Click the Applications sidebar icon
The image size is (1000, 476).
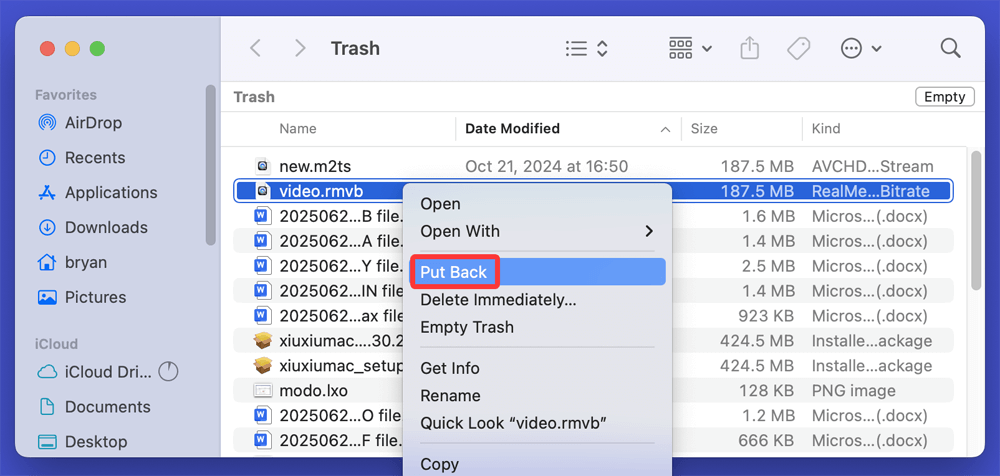[x=47, y=193]
